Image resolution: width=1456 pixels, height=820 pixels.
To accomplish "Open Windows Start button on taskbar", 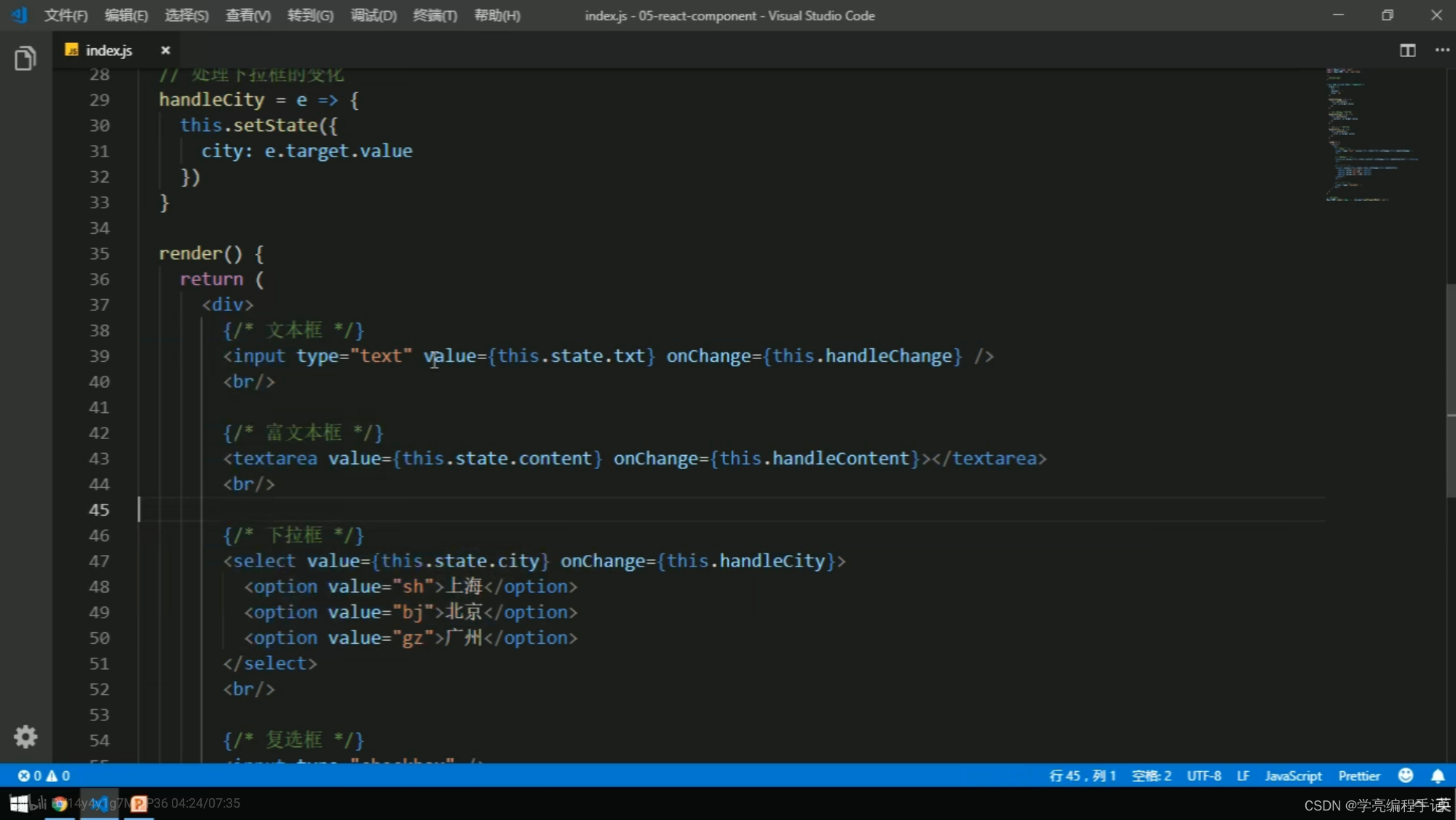I will tap(19, 803).
